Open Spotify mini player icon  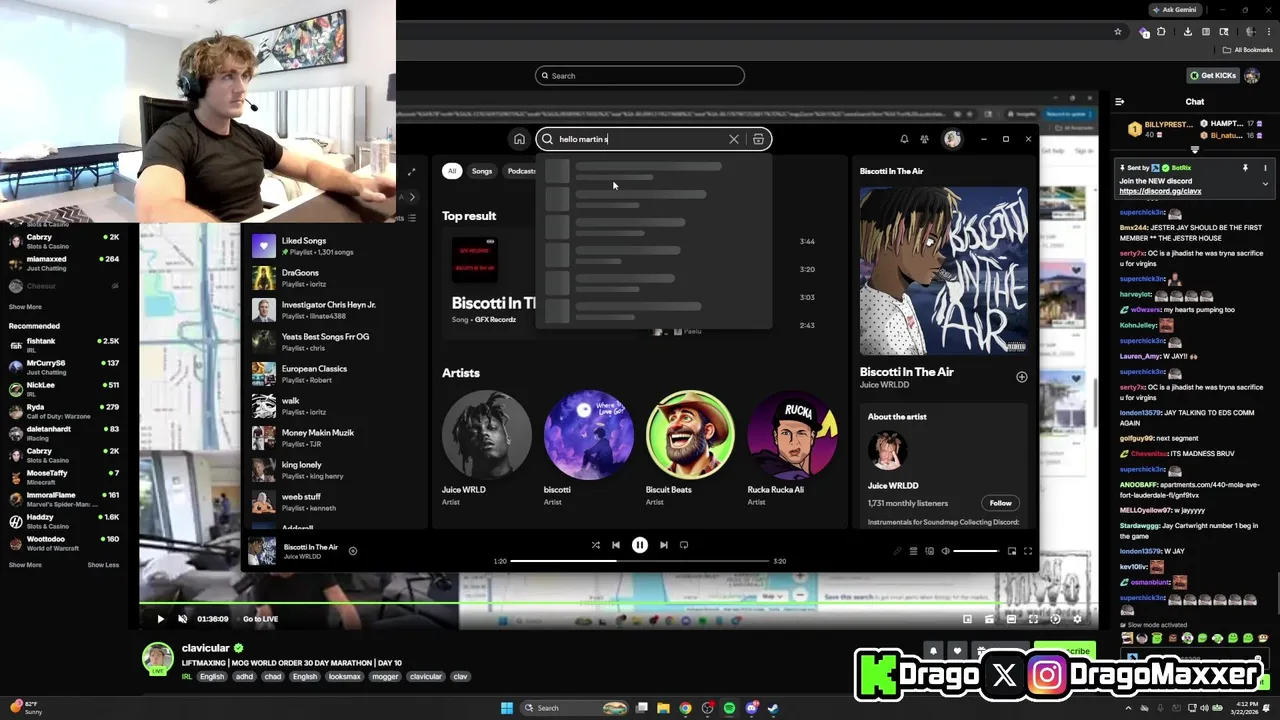click(x=1012, y=551)
